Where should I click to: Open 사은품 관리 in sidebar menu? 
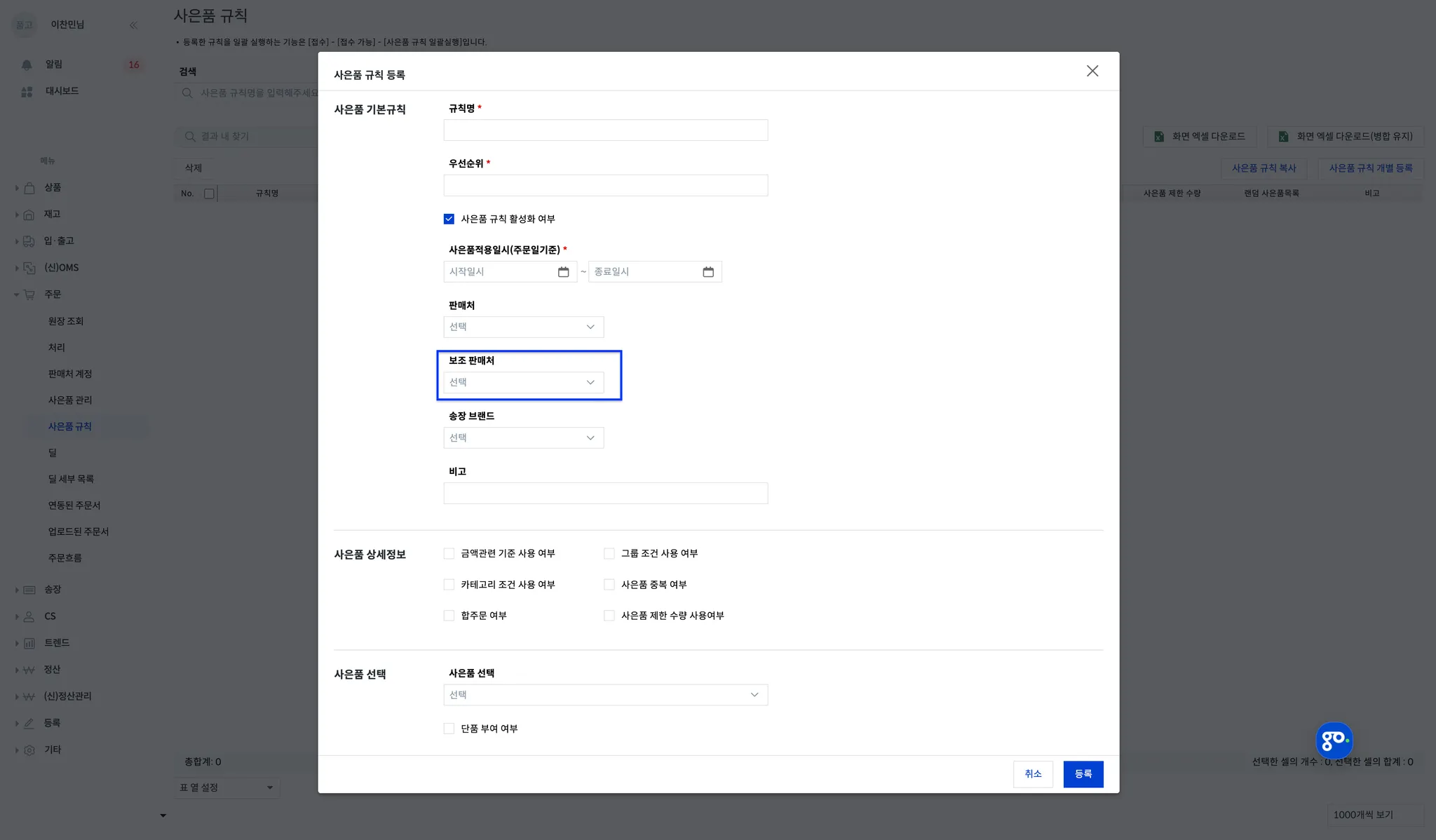[x=70, y=400]
